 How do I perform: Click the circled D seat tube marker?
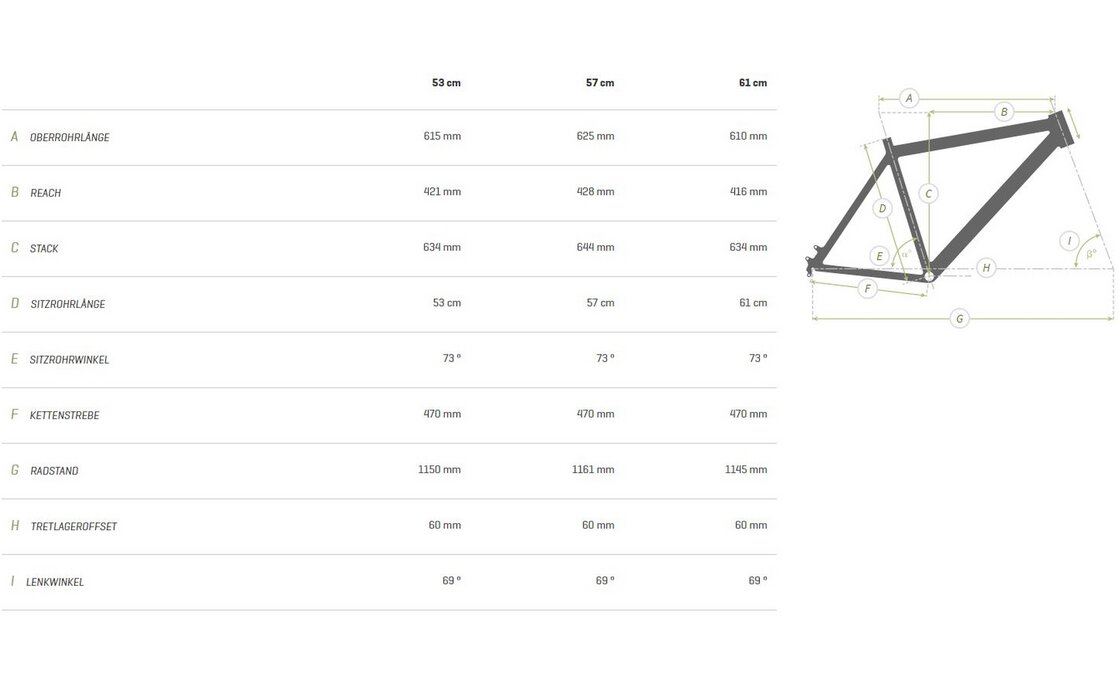coord(882,209)
